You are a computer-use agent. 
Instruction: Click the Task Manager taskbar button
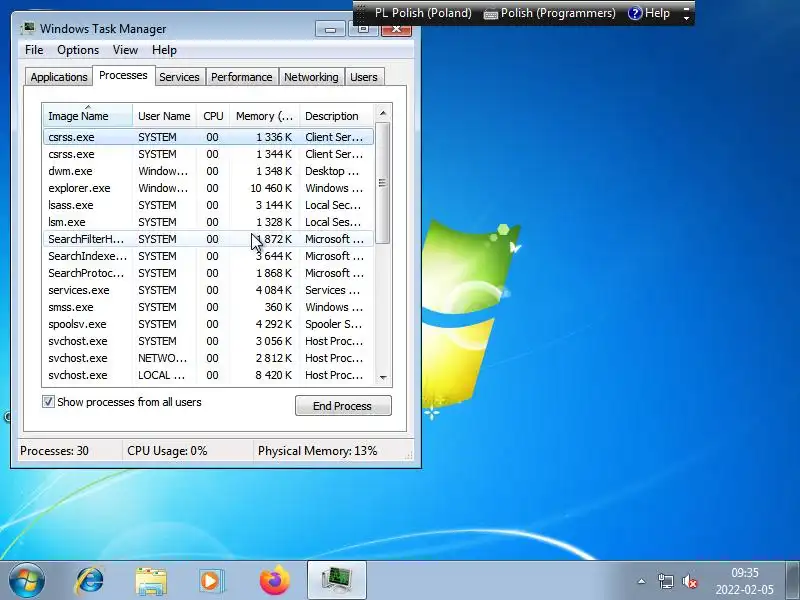click(337, 580)
